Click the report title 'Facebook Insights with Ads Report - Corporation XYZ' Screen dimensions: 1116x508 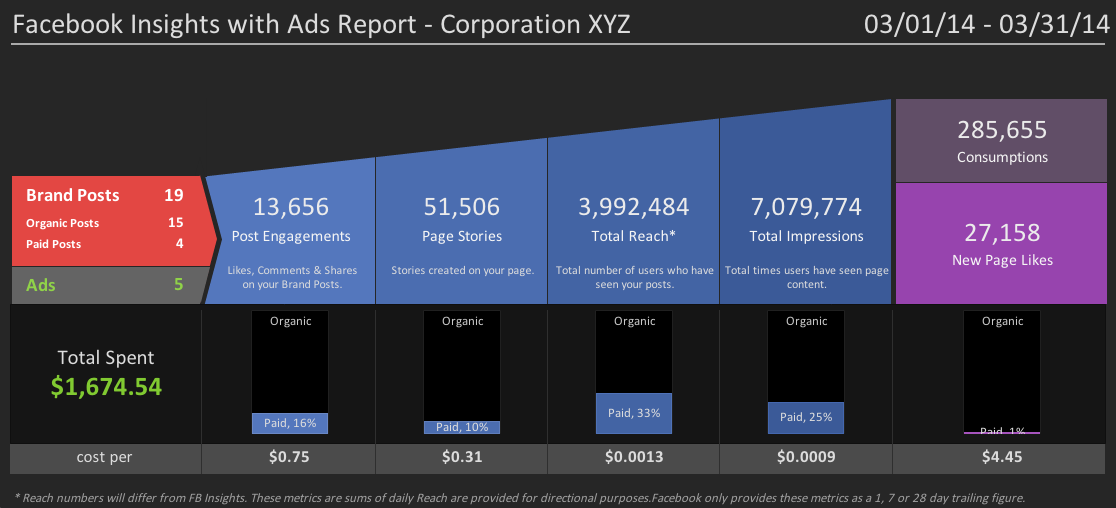(x=321, y=25)
